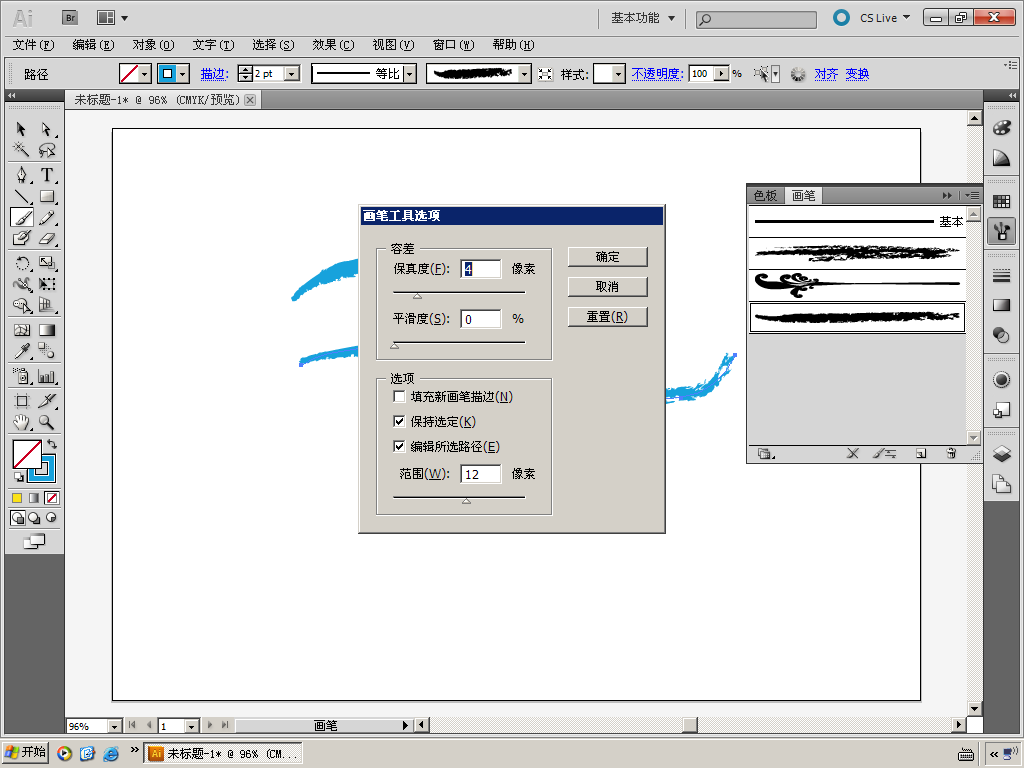Image resolution: width=1024 pixels, height=768 pixels.
Task: Open 文件(F) menu
Action: pos(33,44)
